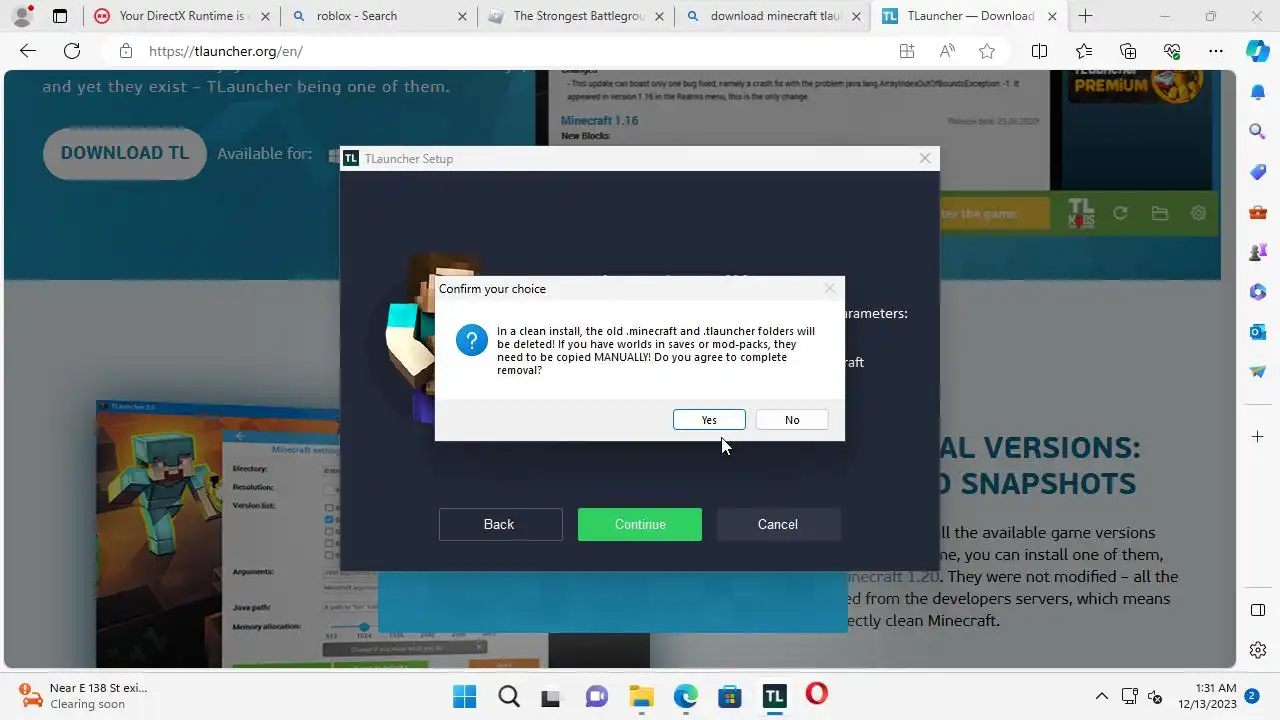Open taskbar Search
Image resolution: width=1280 pixels, height=720 pixels.
(x=508, y=696)
